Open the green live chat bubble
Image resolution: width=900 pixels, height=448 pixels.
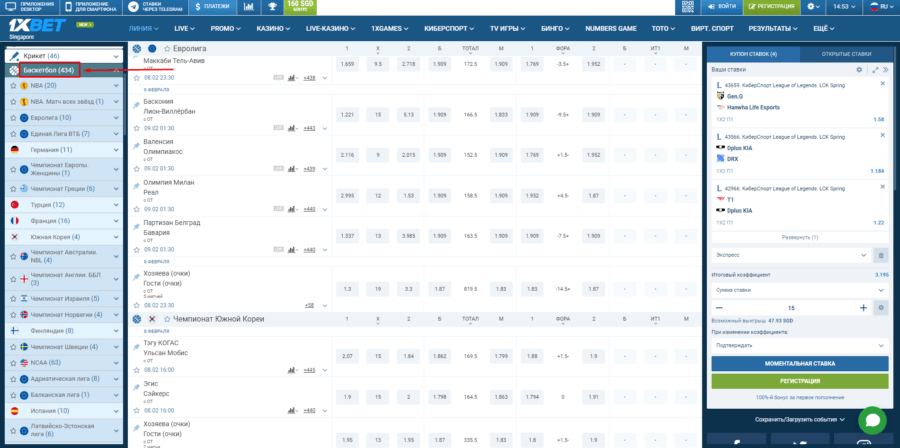pyautogui.click(x=871, y=420)
